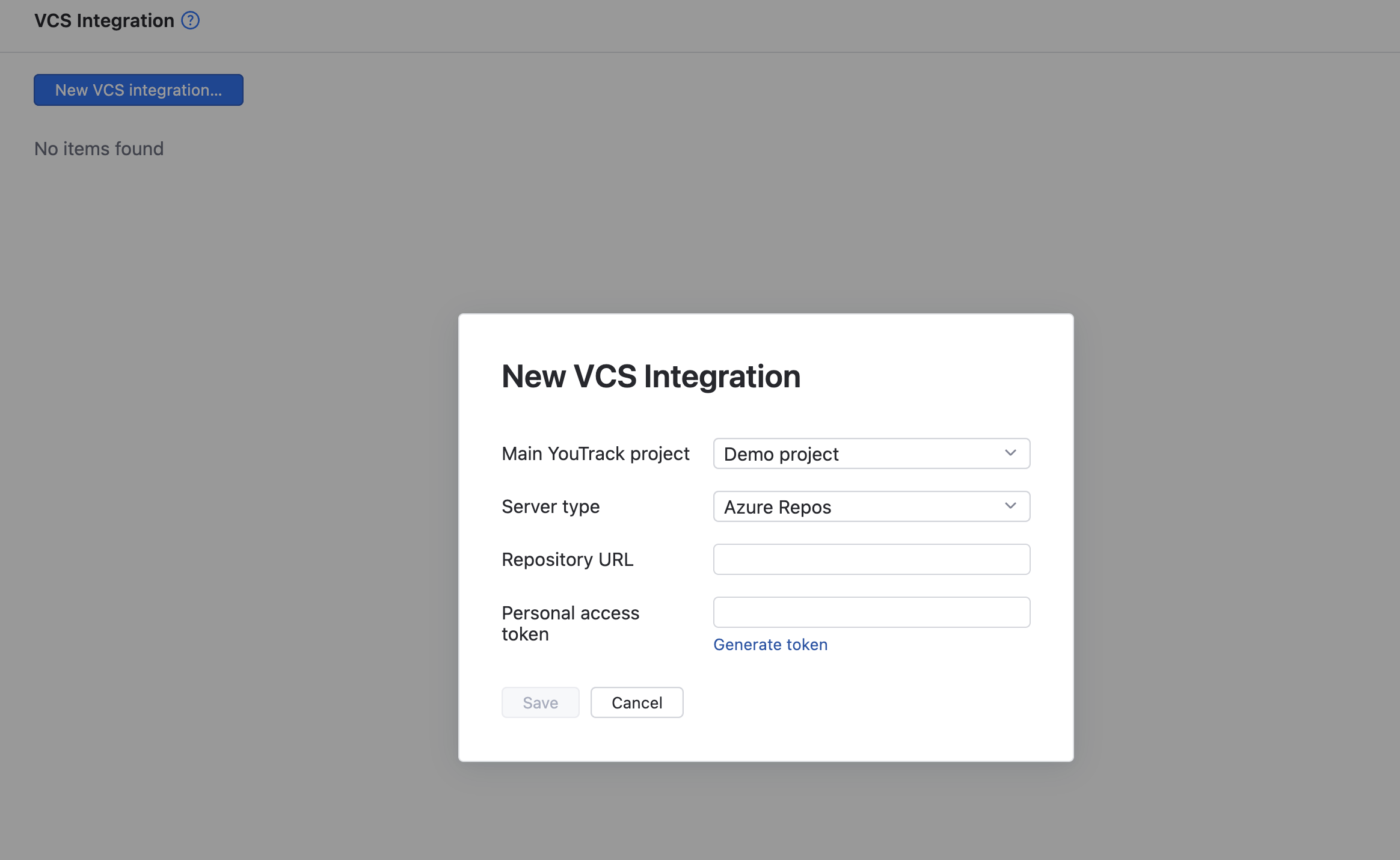
Task: Cancel the New VCS Integration dialog
Action: point(636,702)
